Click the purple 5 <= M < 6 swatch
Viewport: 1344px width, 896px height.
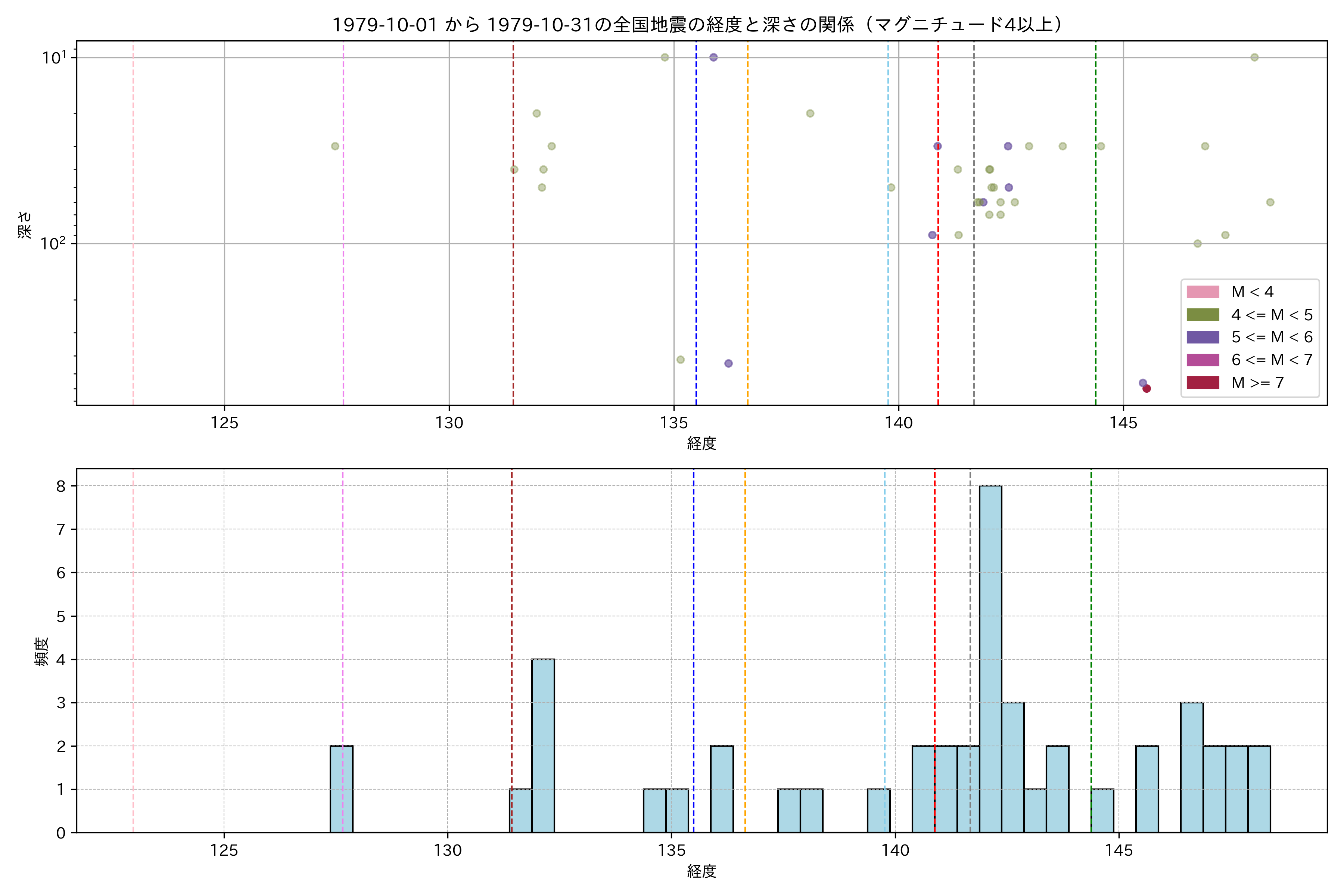click(x=1202, y=337)
